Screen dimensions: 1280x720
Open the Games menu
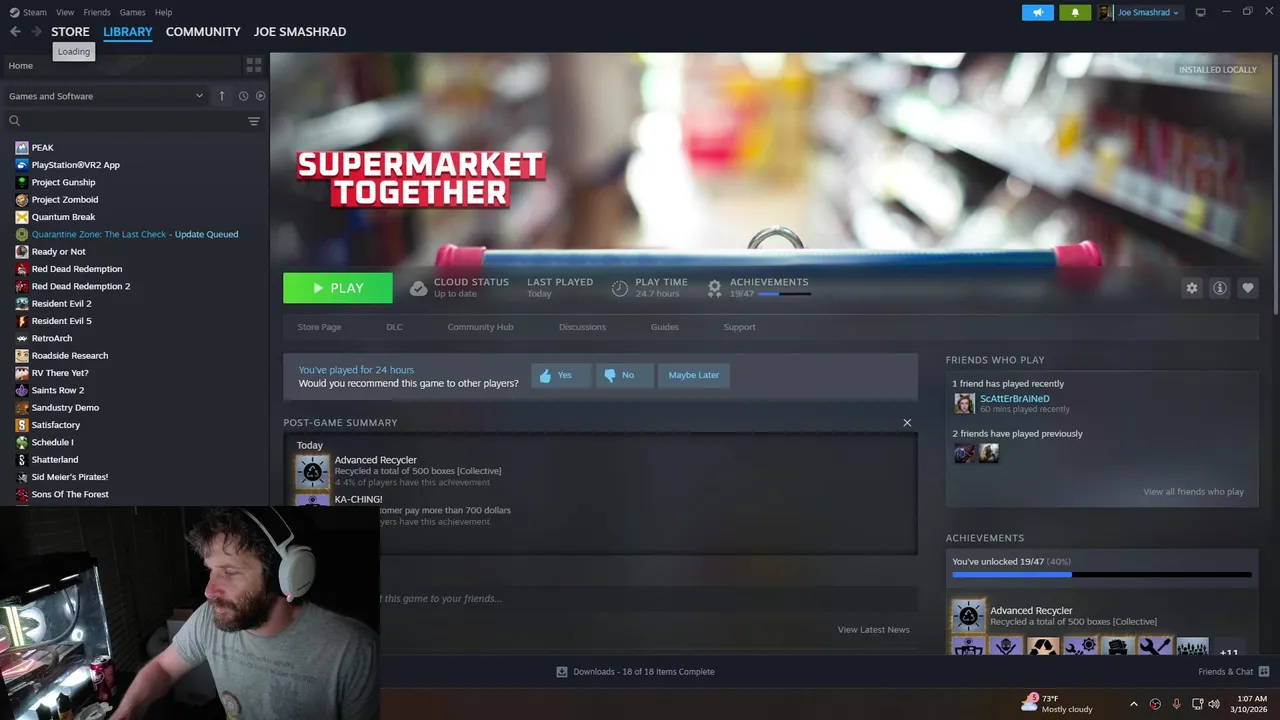132,12
